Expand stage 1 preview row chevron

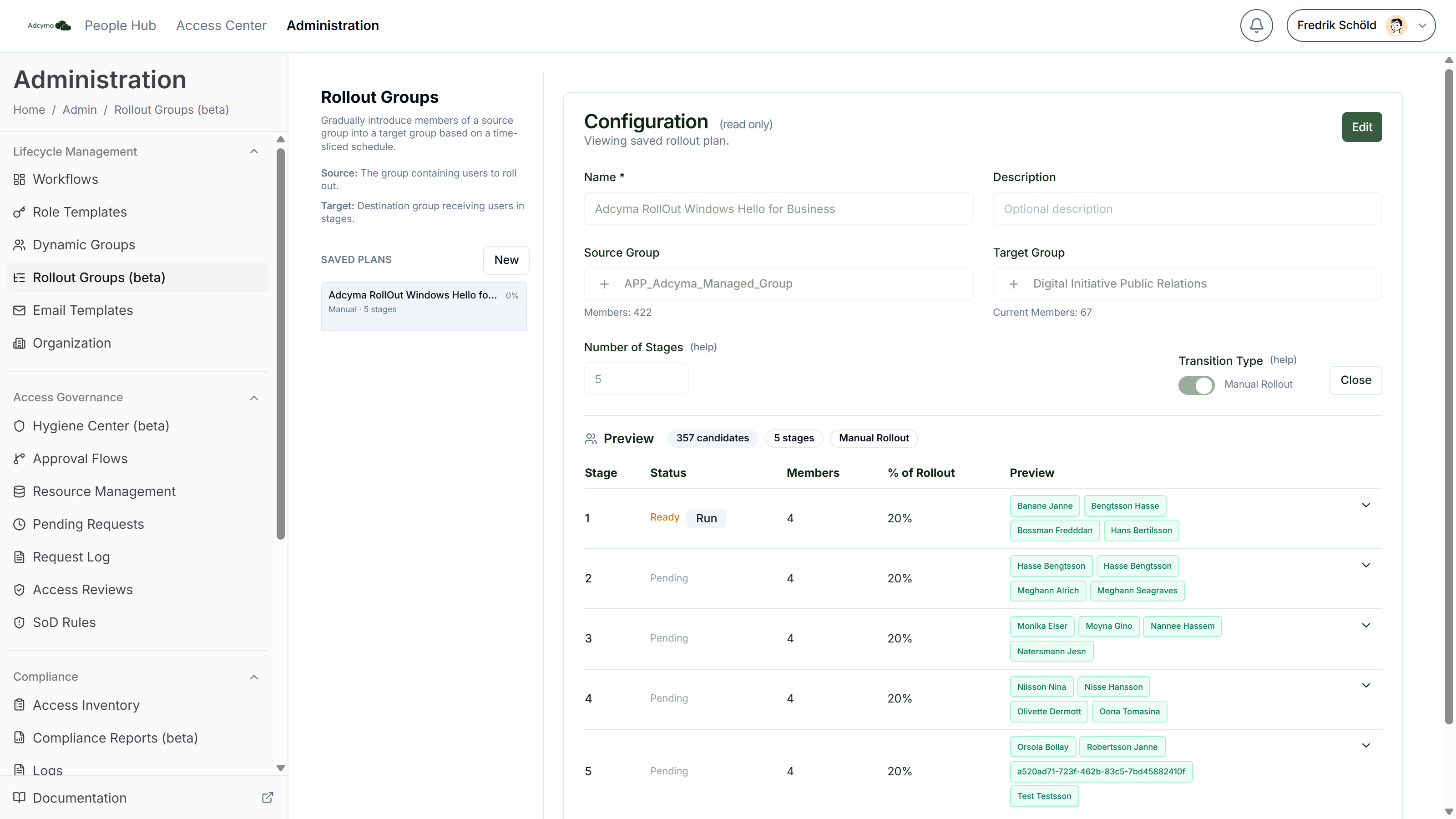pyautogui.click(x=1365, y=506)
